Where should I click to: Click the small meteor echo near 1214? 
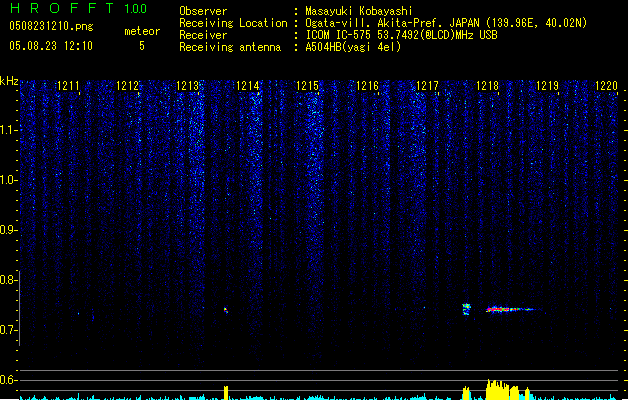coord(226,310)
